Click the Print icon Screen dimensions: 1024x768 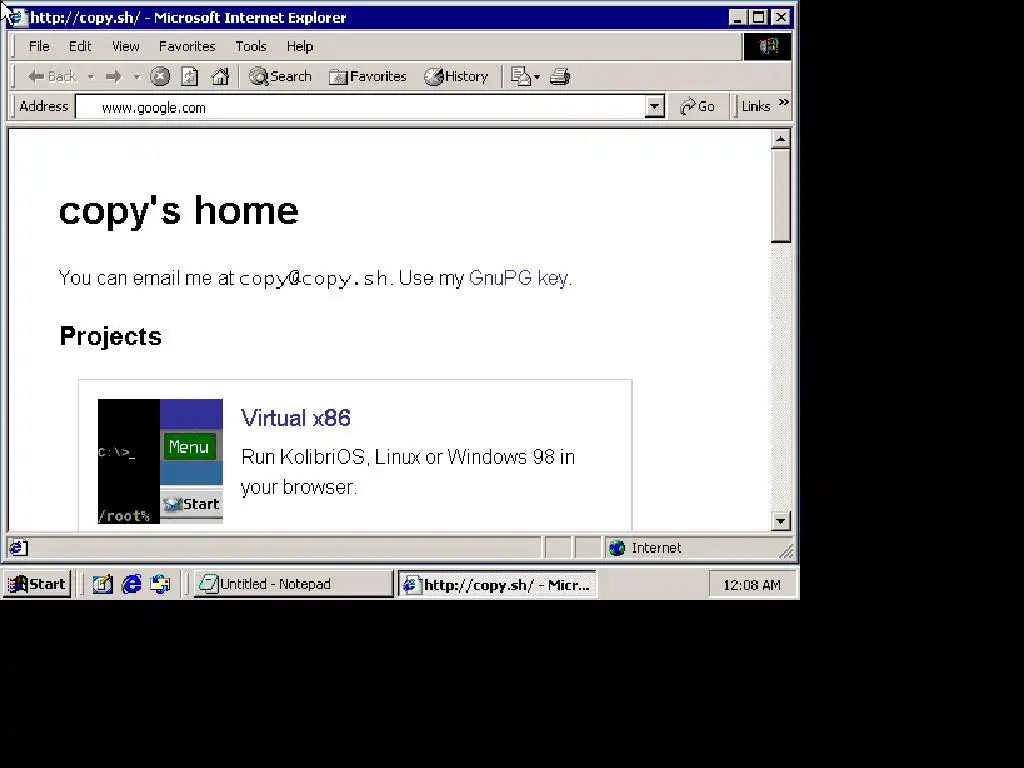click(560, 76)
